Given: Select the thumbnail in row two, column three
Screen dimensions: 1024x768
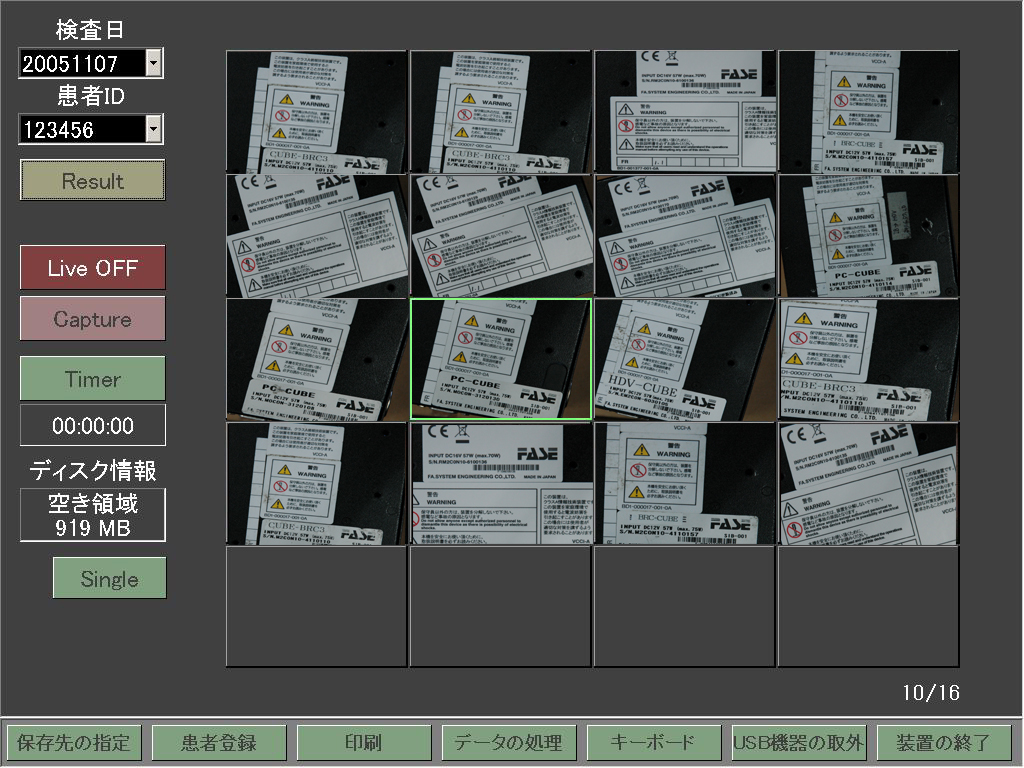Looking at the screenshot, I should [685, 236].
